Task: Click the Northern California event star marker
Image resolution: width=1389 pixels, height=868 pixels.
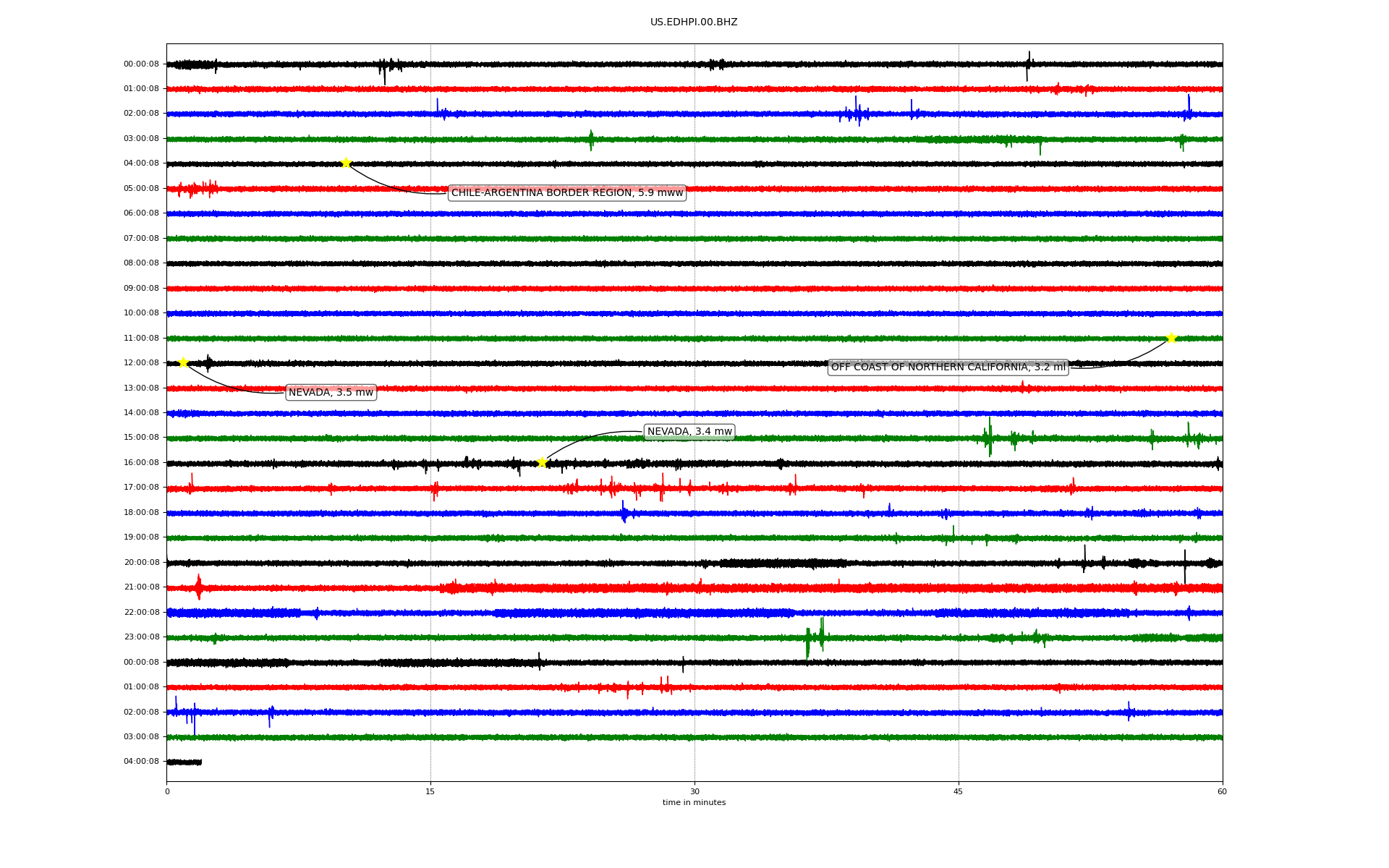Action: [x=1171, y=338]
